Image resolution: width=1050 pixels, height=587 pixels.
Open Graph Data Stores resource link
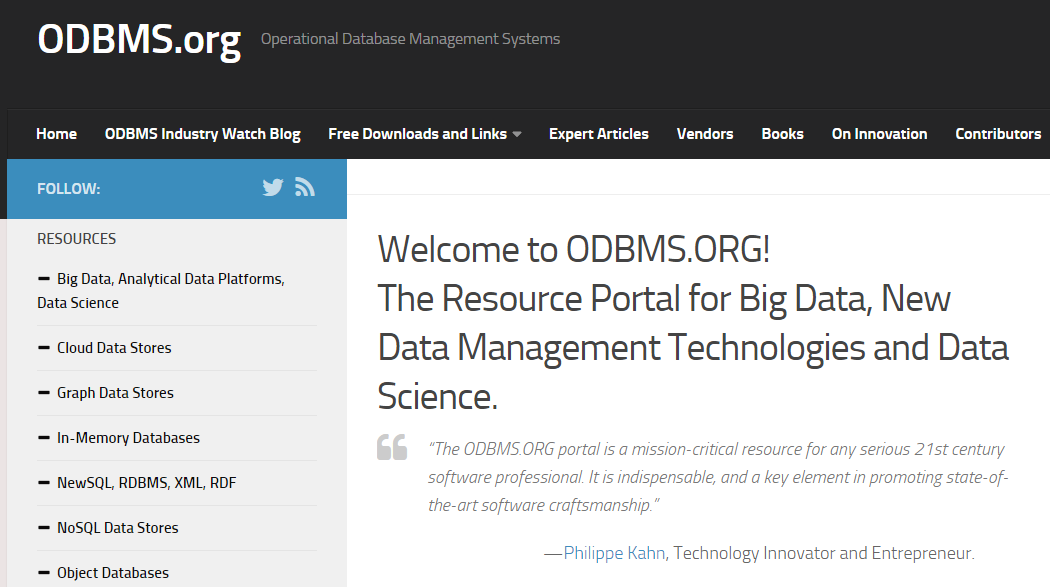[115, 393]
